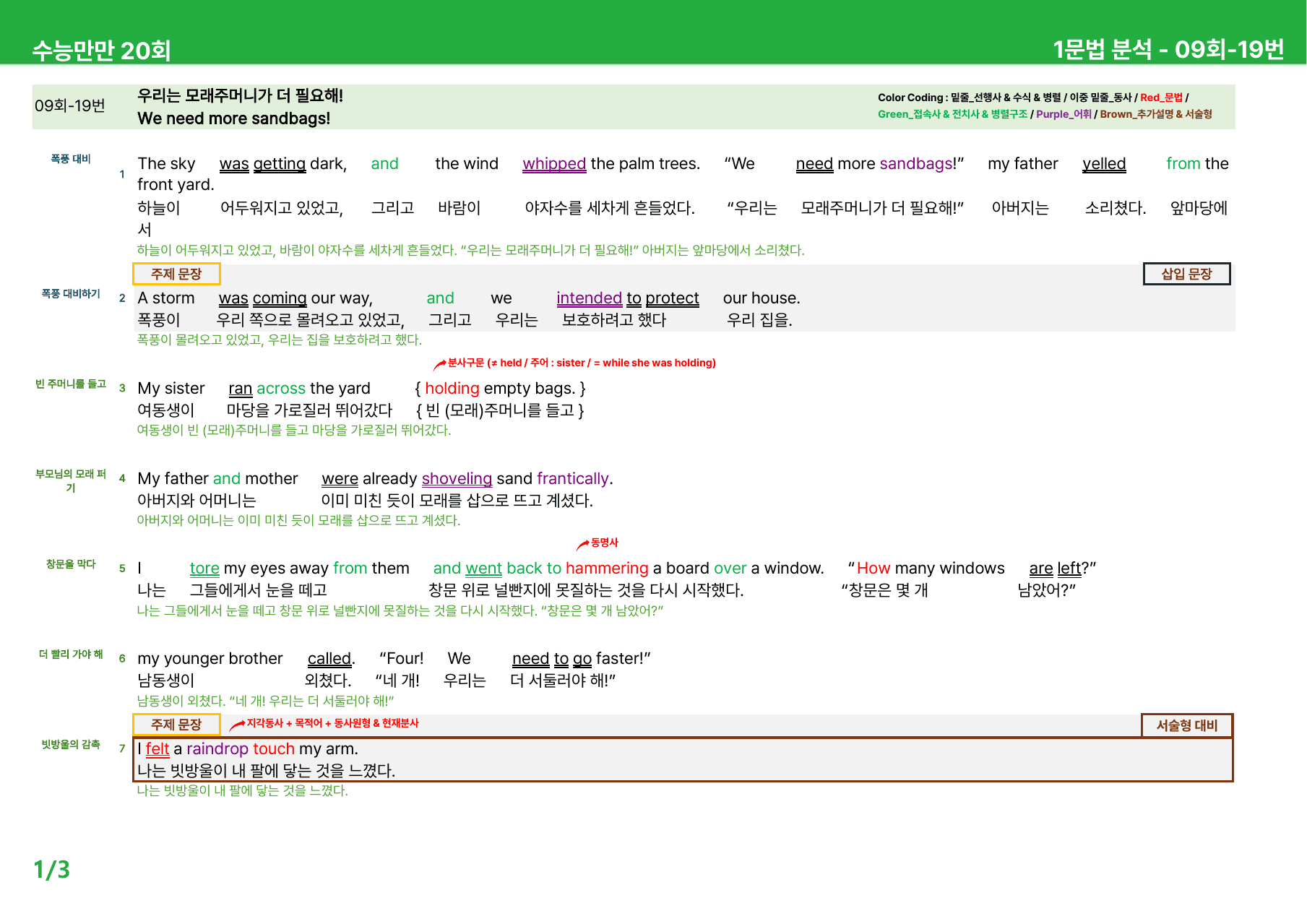Click the margin note 빗방울의 감촉

[71, 745]
